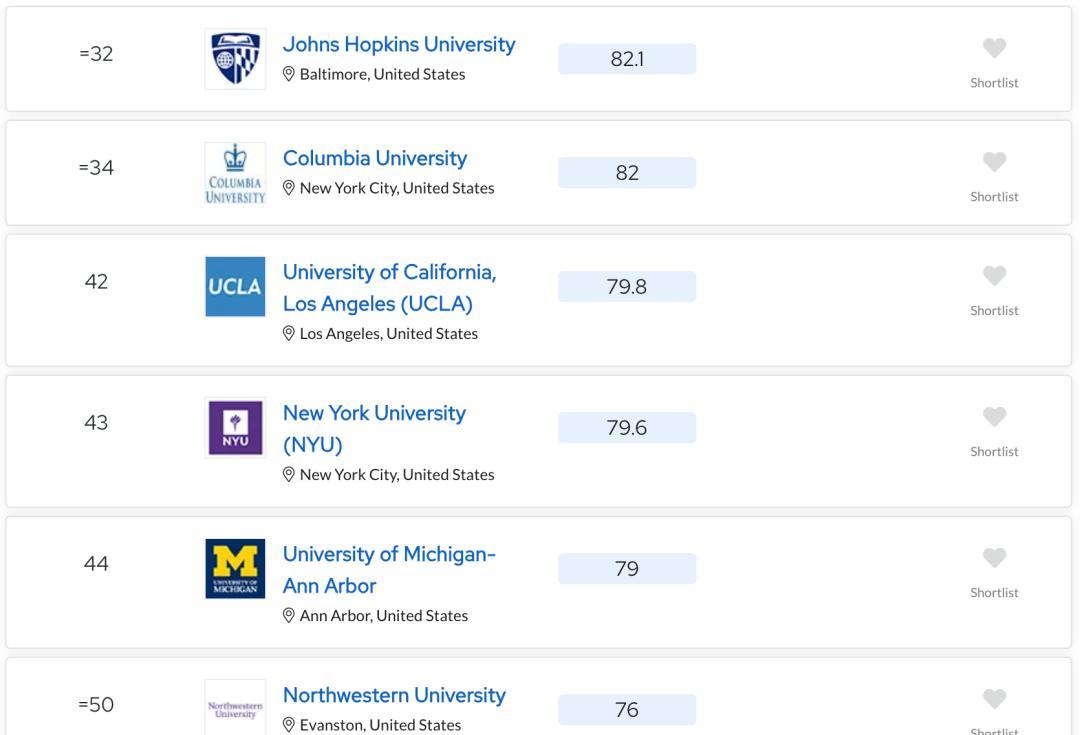Open Northwestern University profile link

coord(394,695)
